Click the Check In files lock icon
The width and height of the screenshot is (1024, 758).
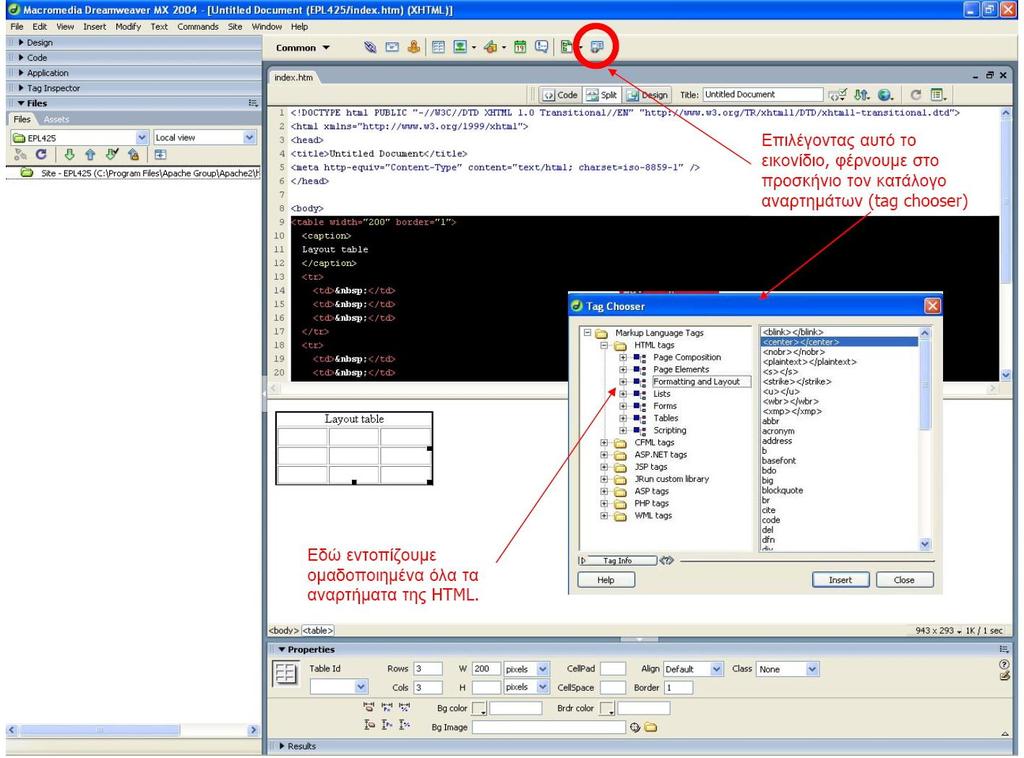[x=133, y=155]
